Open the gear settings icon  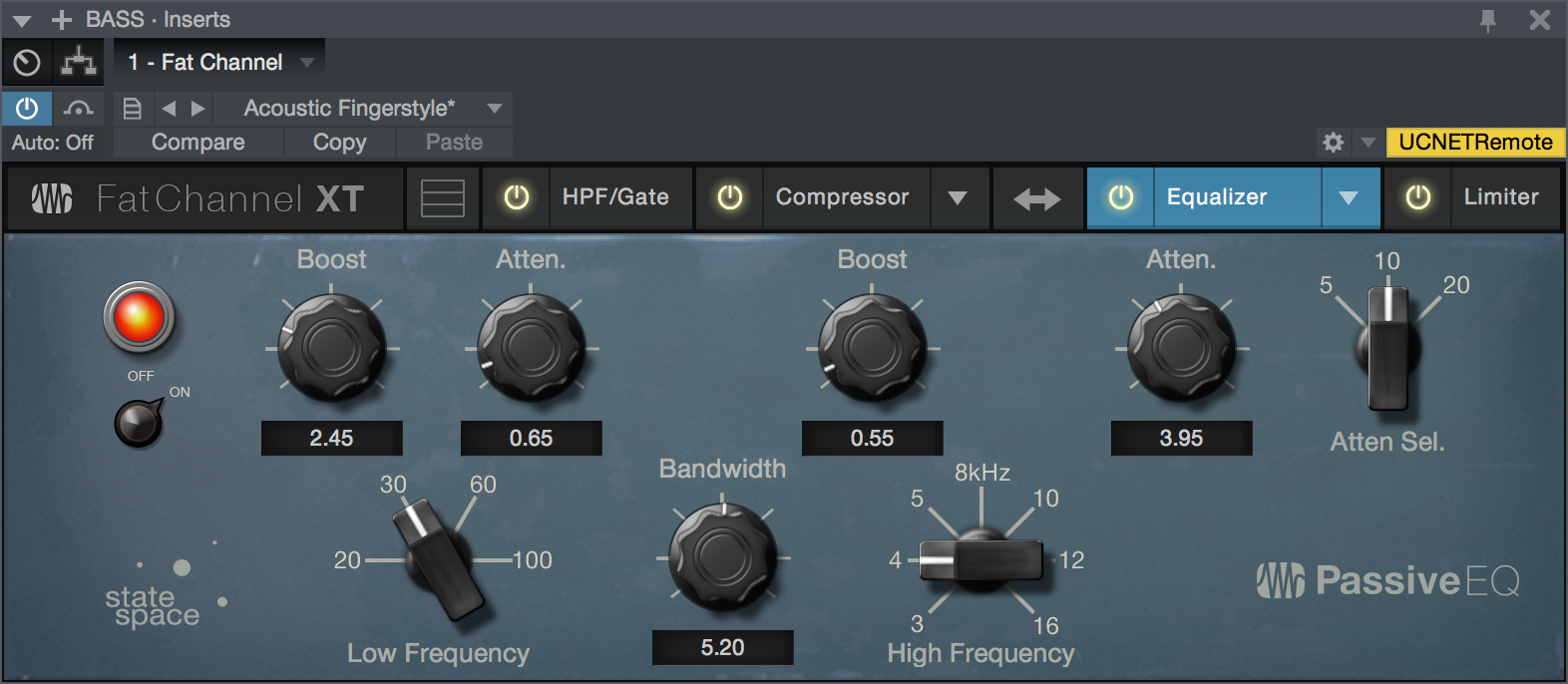[1334, 143]
